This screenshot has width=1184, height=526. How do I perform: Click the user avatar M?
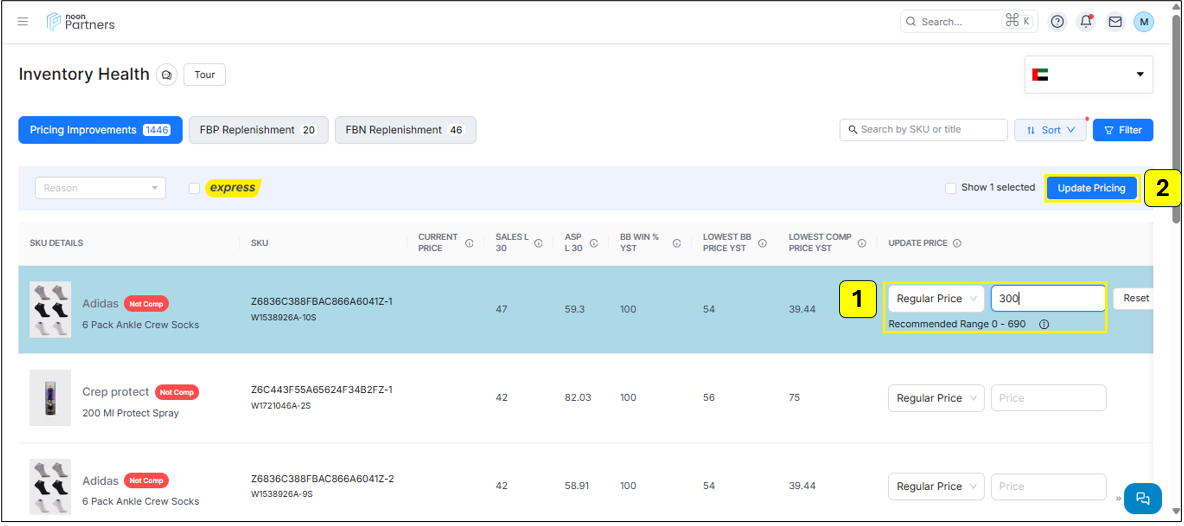(x=1143, y=21)
